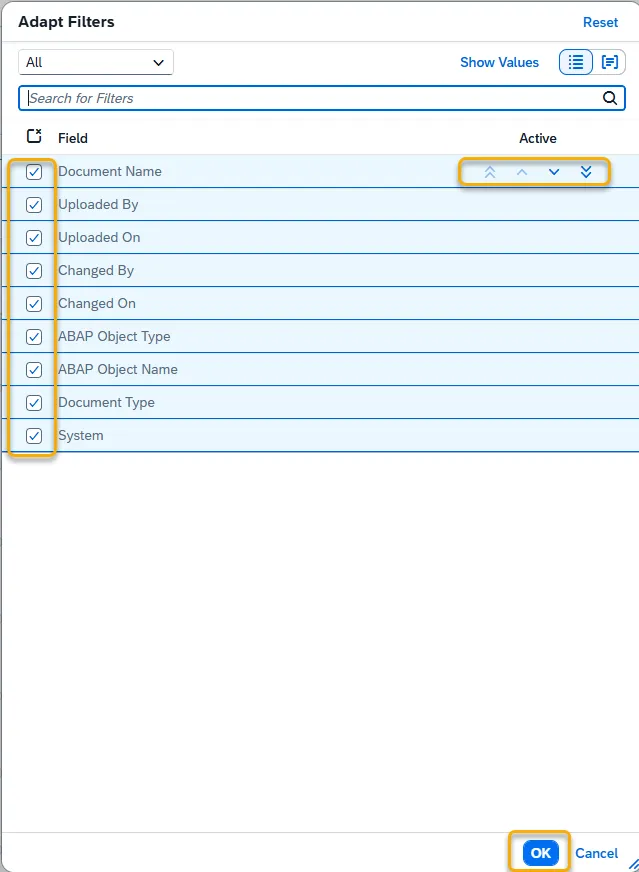
Task: Select the Changed By row label
Action: coord(96,270)
